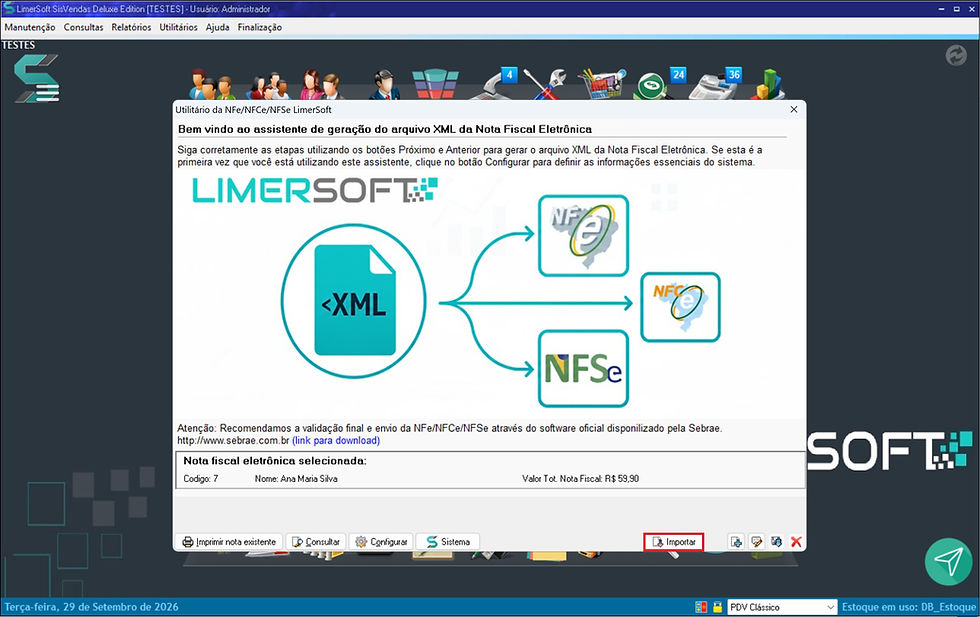Open the shopping cart icon
This screenshot has width=980, height=617.
tap(601, 84)
